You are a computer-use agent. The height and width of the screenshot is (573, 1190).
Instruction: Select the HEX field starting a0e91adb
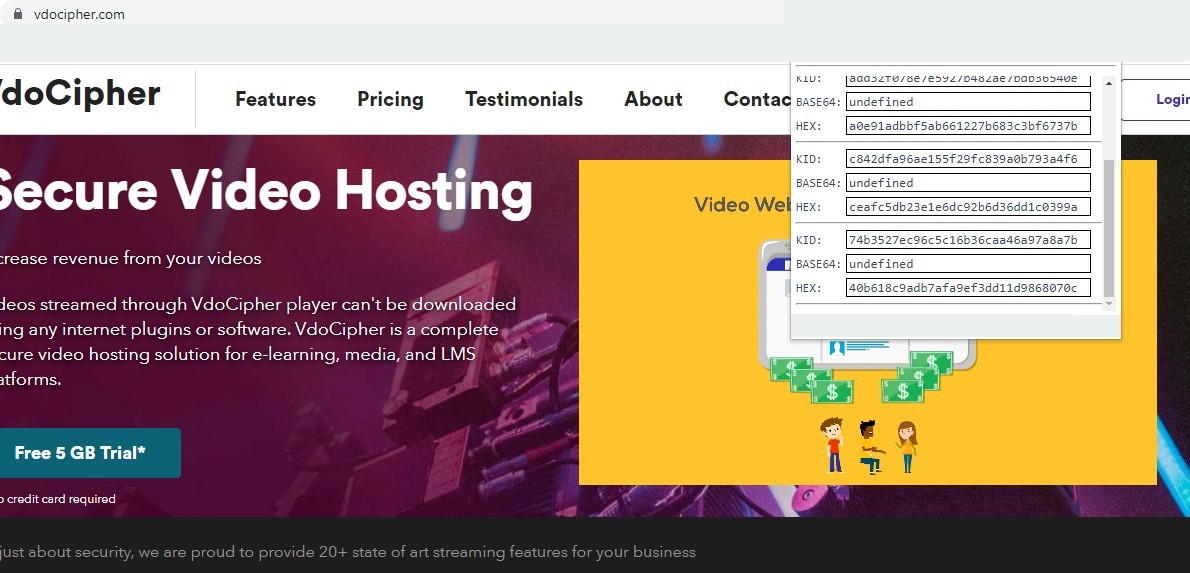[968, 126]
